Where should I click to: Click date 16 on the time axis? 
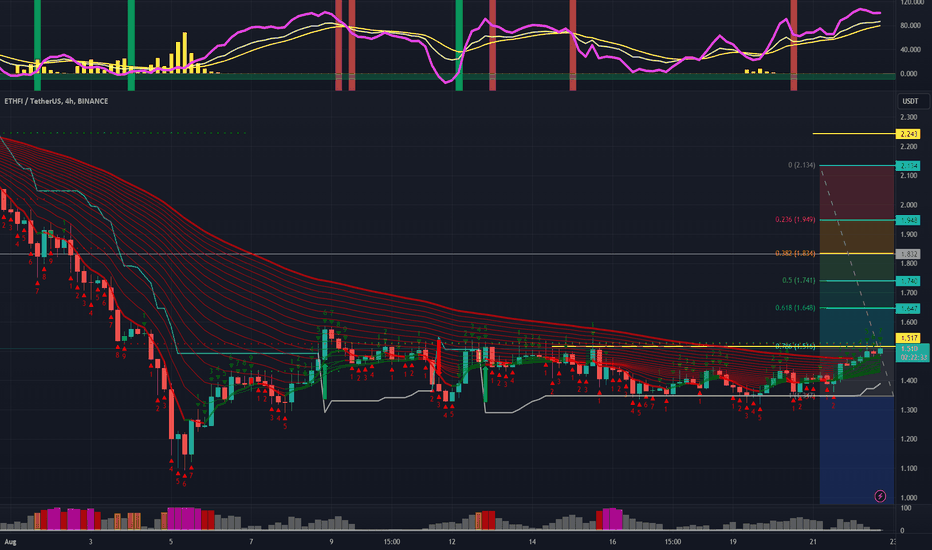(x=612, y=542)
